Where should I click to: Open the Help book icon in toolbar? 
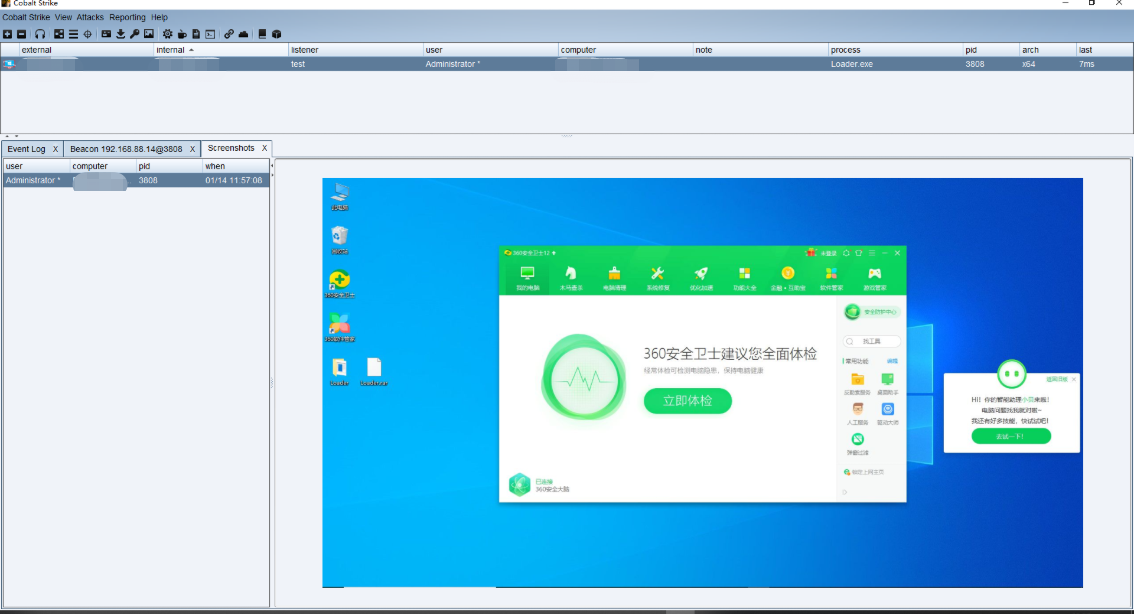(262, 34)
